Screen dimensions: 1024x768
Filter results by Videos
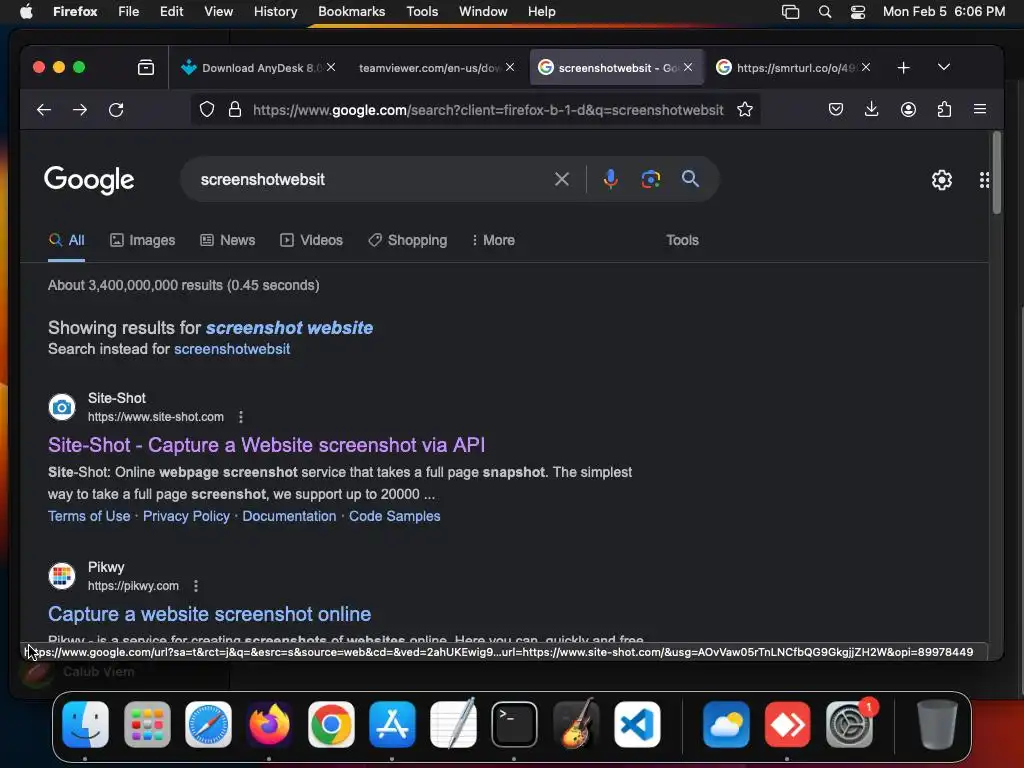312,240
